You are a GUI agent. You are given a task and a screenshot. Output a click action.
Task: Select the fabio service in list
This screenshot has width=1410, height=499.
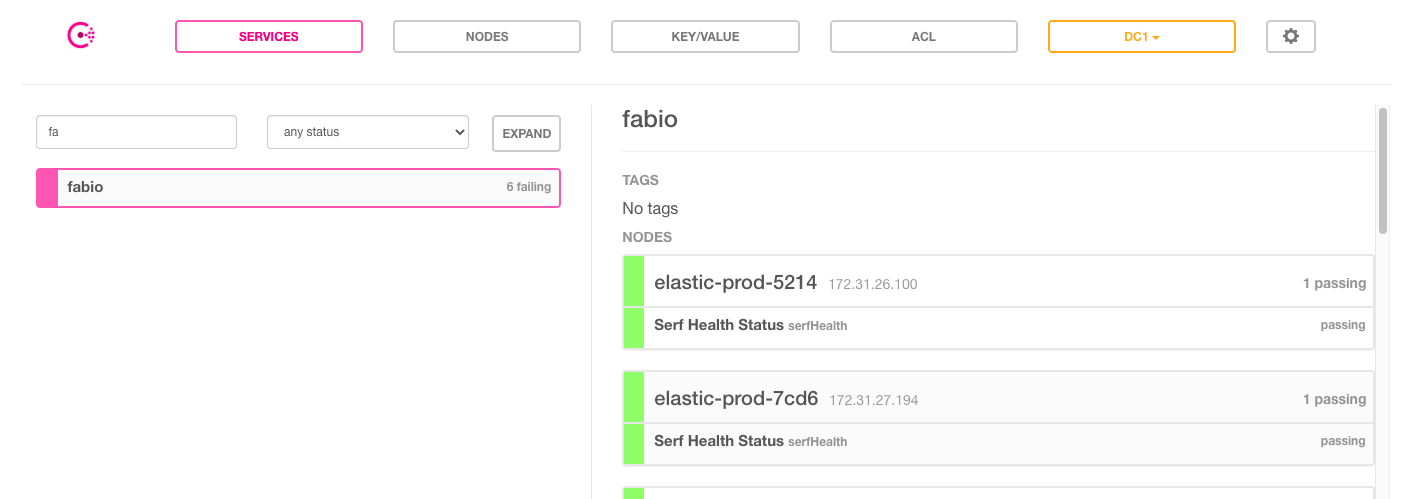click(298, 187)
